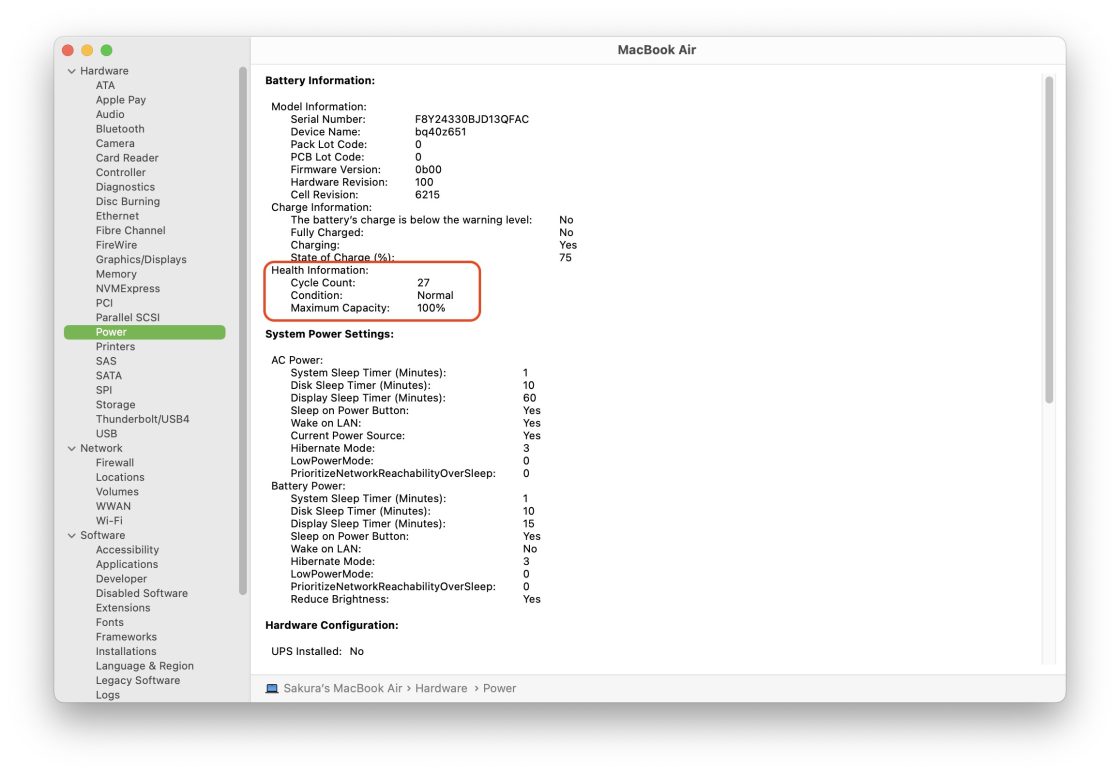
Task: Open Applications under Software
Action: click(127, 564)
